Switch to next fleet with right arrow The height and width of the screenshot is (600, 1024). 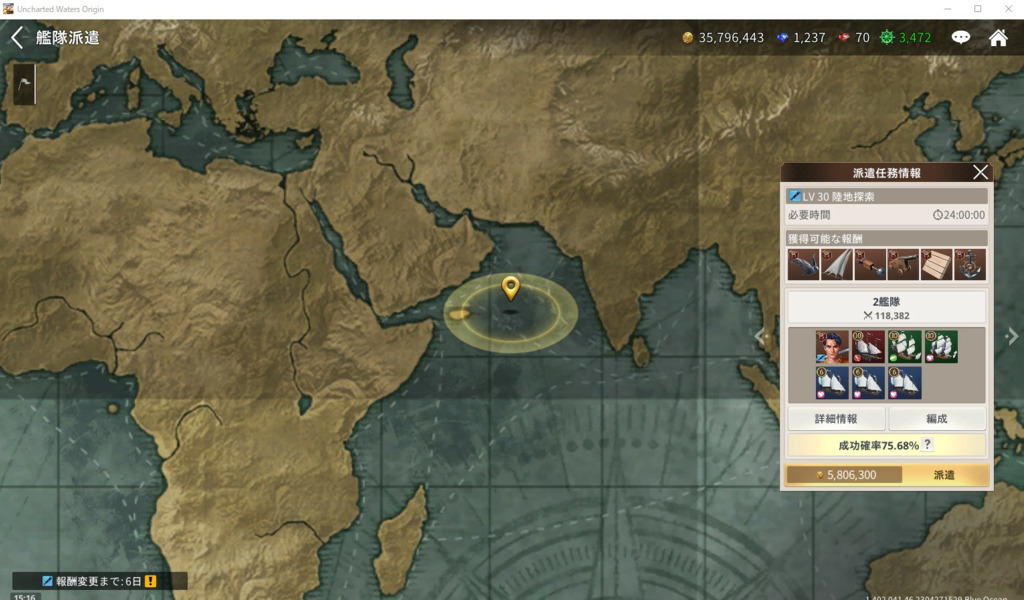point(1012,336)
